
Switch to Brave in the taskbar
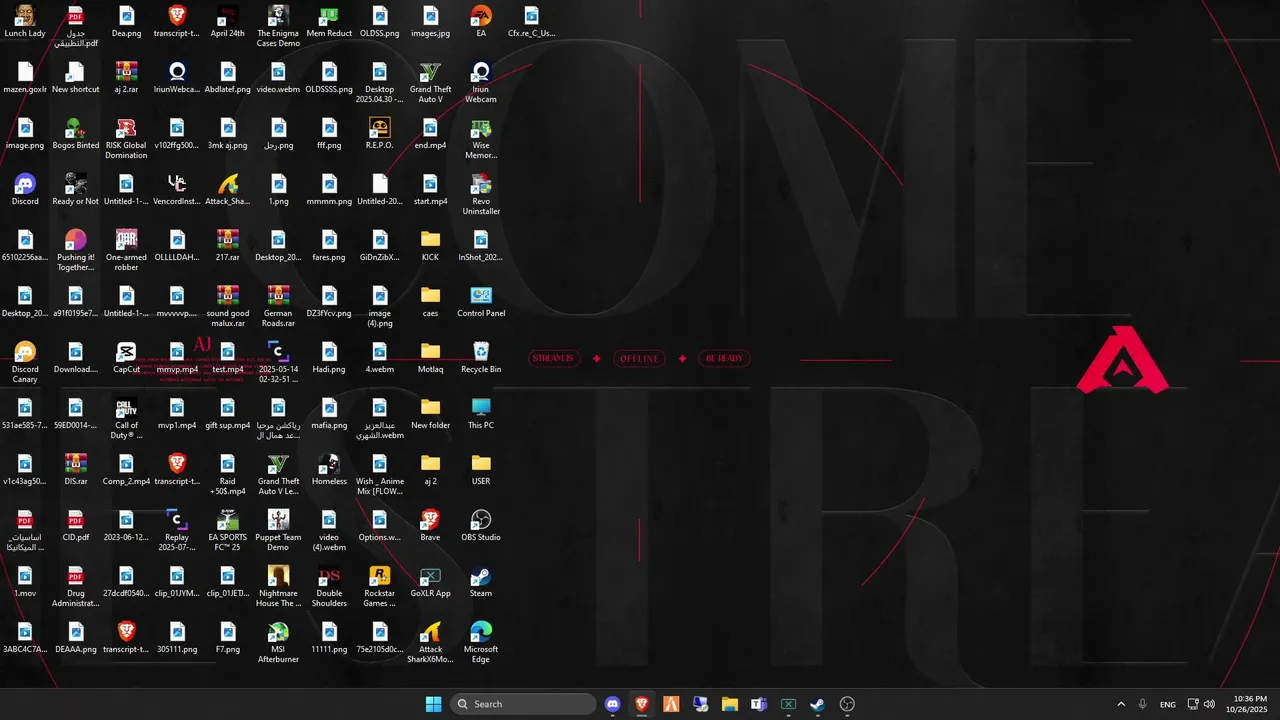click(x=642, y=704)
